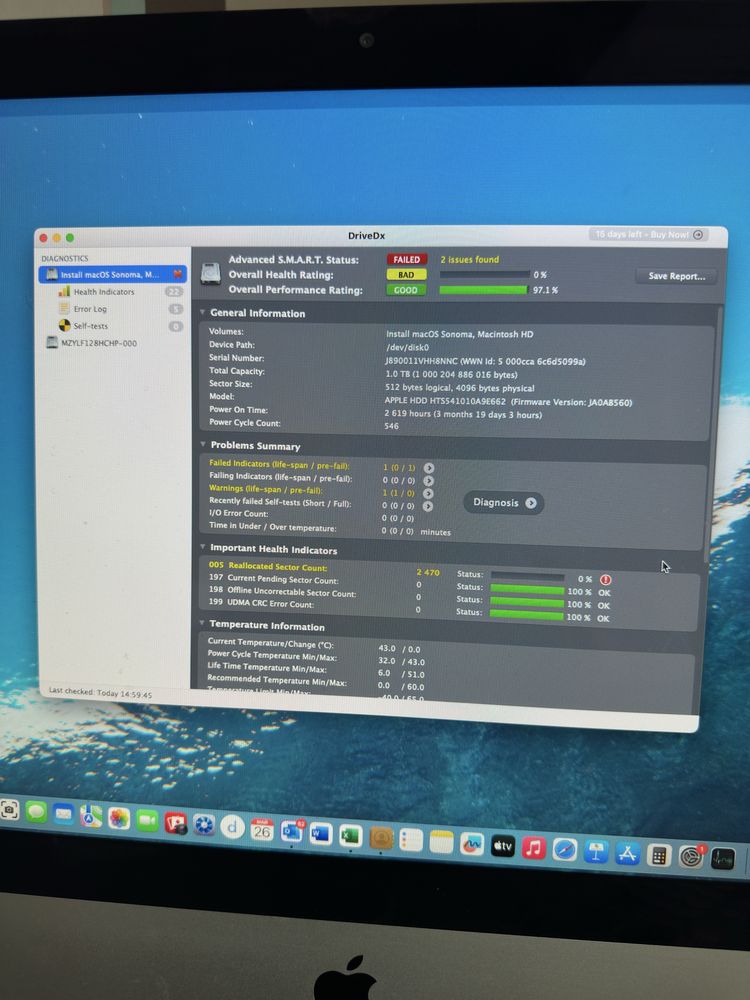Click the model APPLE HDD HTS541010A9E662 text

pyautogui.click(x=445, y=401)
